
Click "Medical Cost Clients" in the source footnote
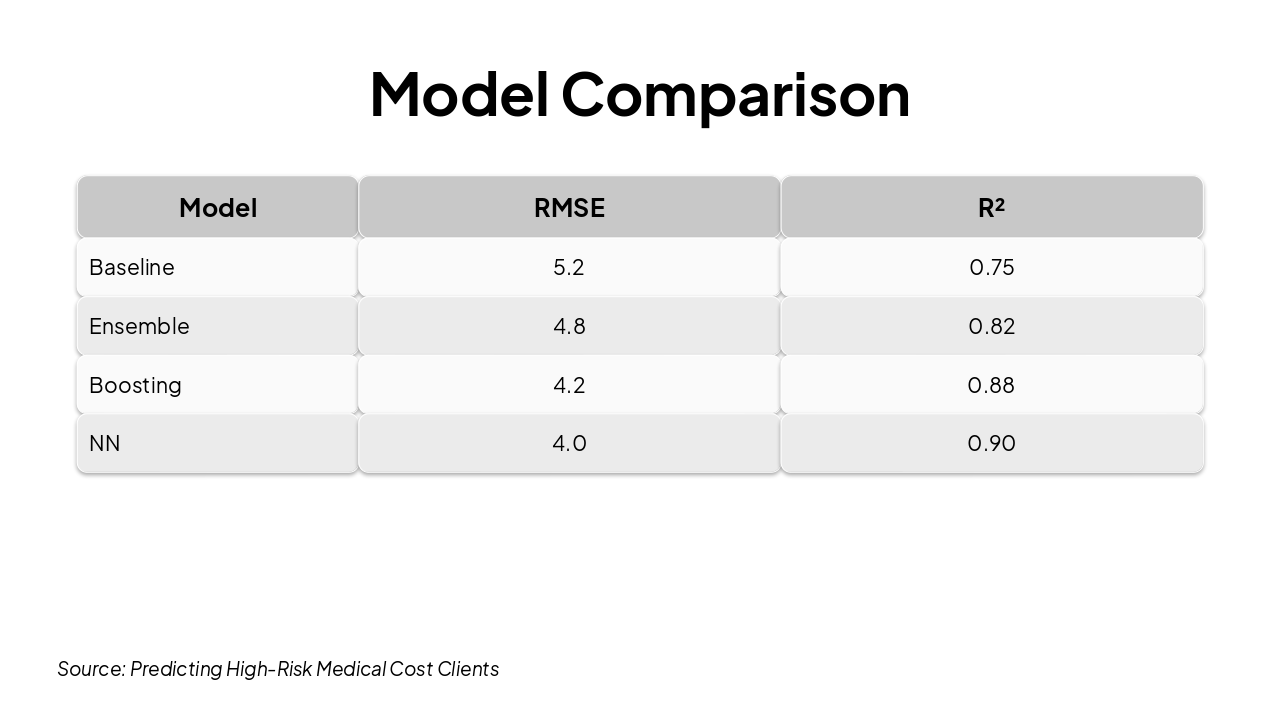[x=407, y=669]
